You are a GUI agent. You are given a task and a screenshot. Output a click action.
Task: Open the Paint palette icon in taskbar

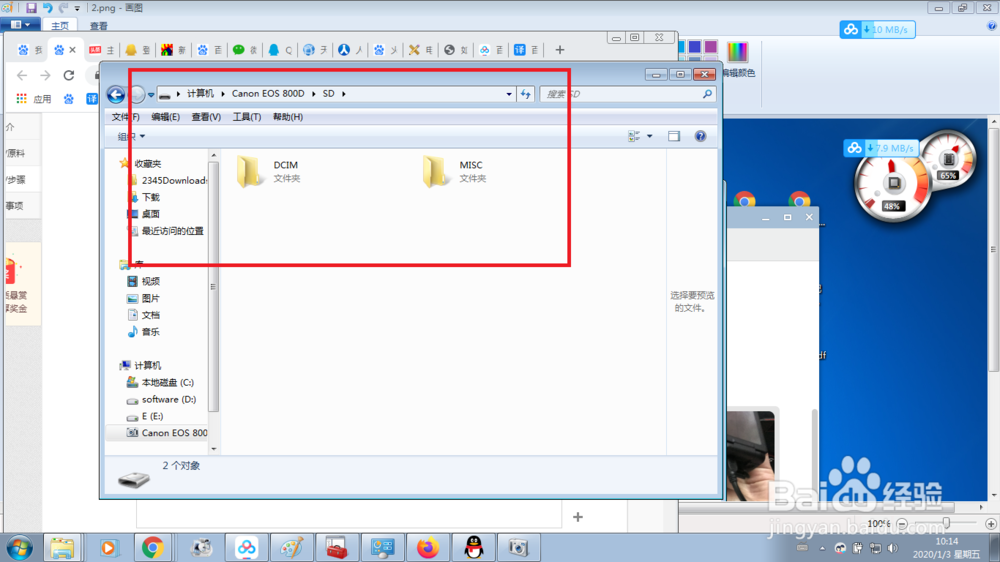[291, 548]
